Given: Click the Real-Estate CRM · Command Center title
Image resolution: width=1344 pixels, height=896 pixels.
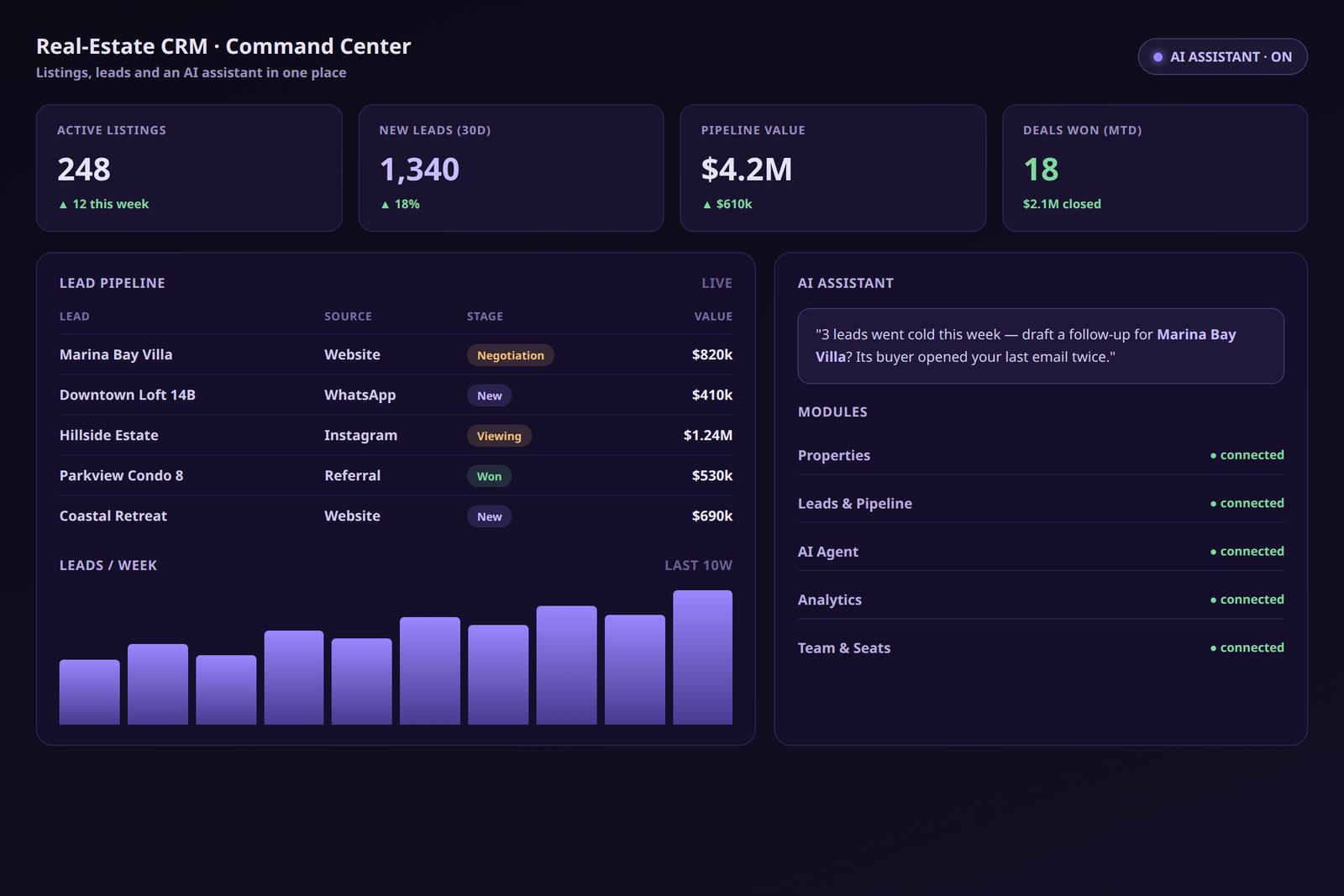Looking at the screenshot, I should (x=223, y=46).
